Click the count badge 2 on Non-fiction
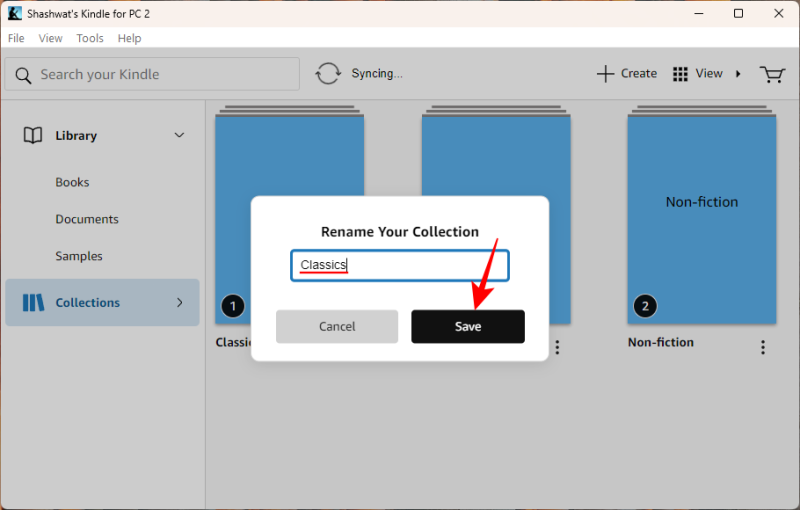The width and height of the screenshot is (800, 510). pos(645,306)
